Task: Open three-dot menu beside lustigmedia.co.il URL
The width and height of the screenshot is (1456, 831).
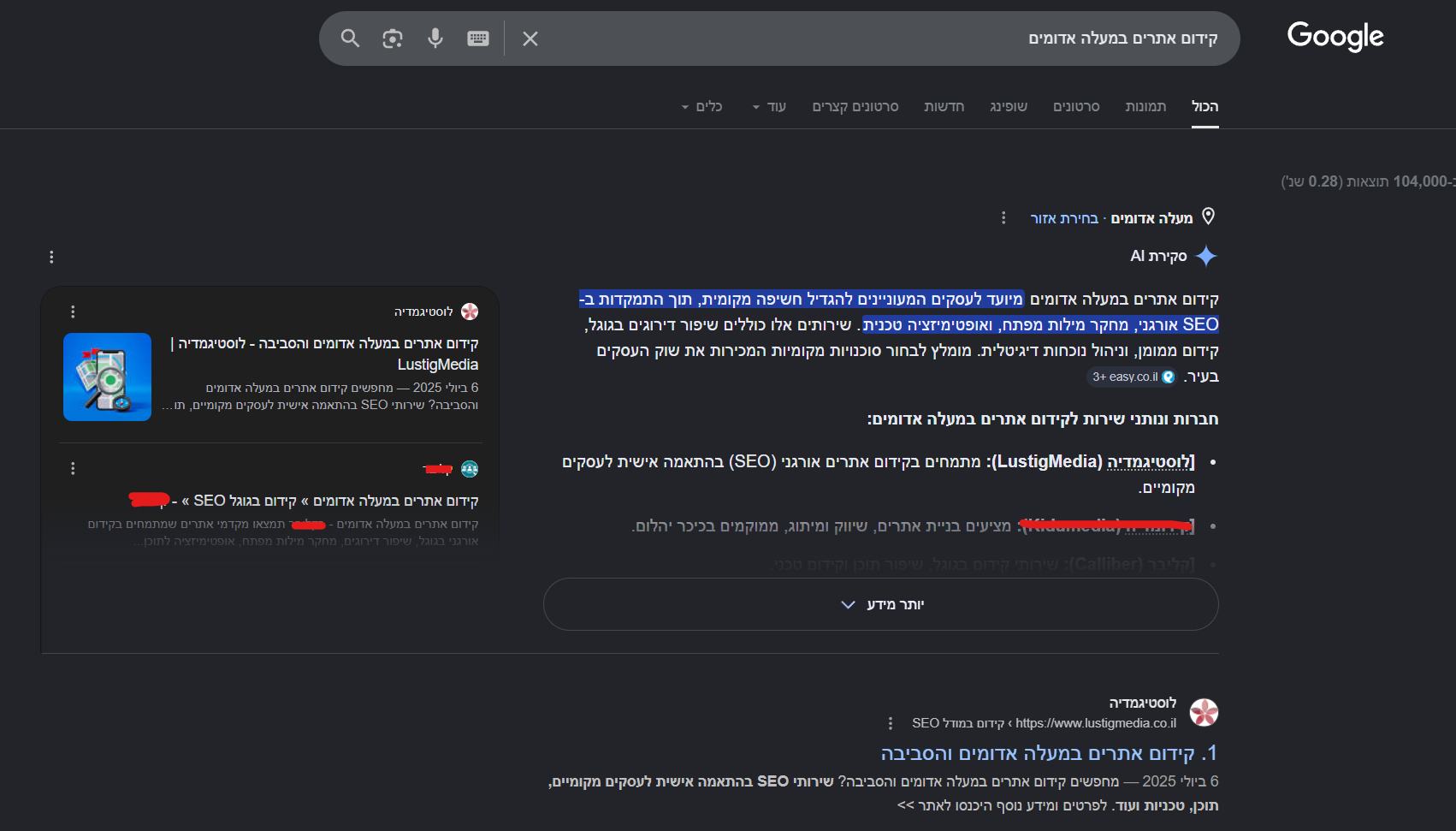Action: click(x=891, y=723)
